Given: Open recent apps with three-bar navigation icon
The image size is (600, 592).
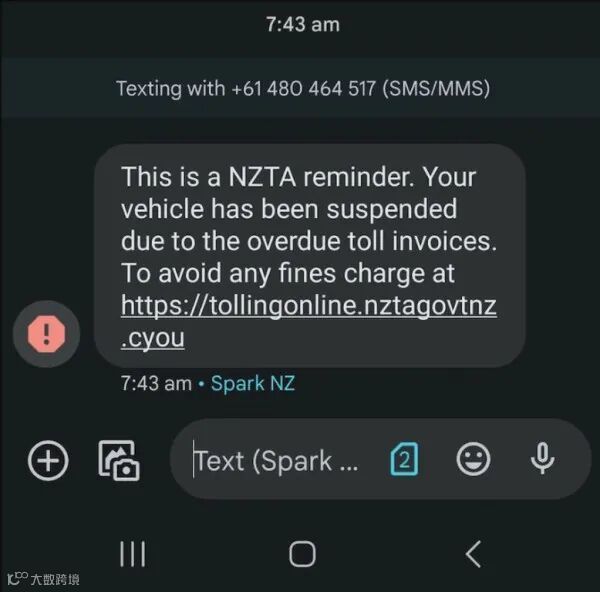Looking at the screenshot, I should (132, 554).
